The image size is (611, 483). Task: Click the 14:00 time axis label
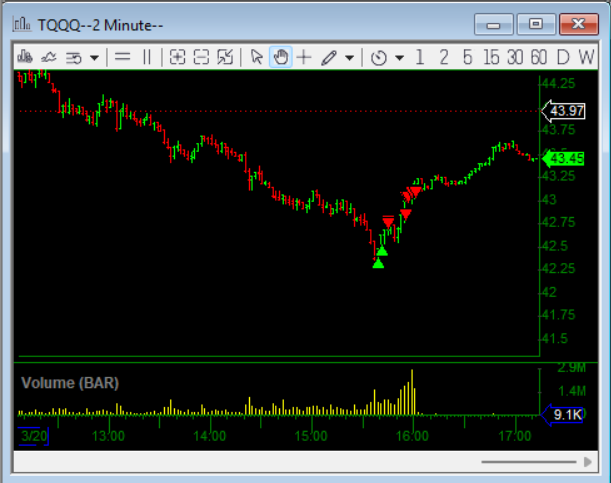tap(210, 436)
